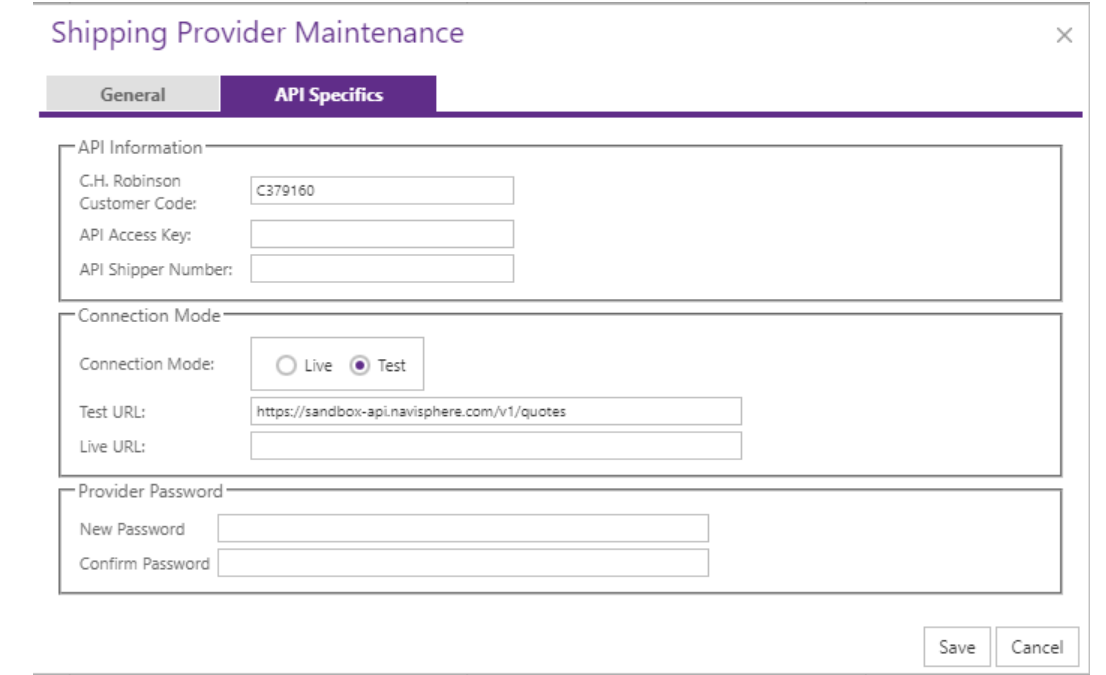Screen dimensions: 1106x675
Task: Click the API Shipper Number field
Action: 381,269
